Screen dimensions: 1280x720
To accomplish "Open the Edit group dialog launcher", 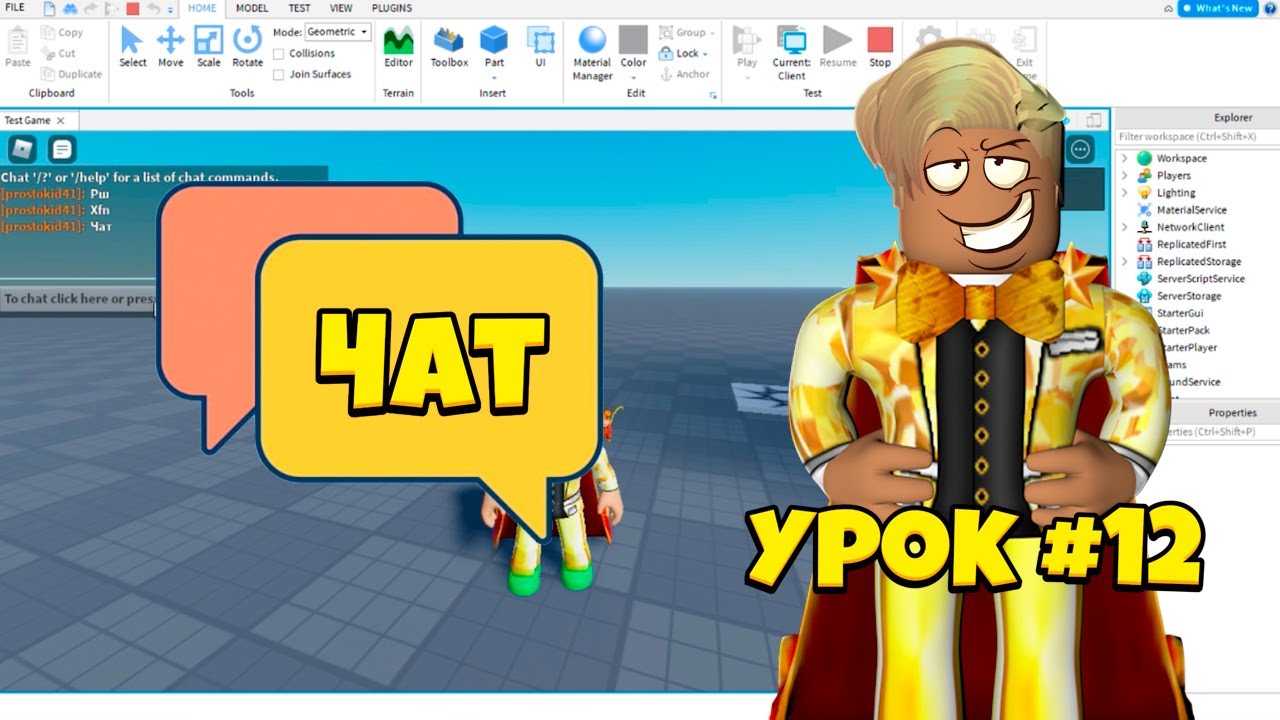I will (x=714, y=95).
